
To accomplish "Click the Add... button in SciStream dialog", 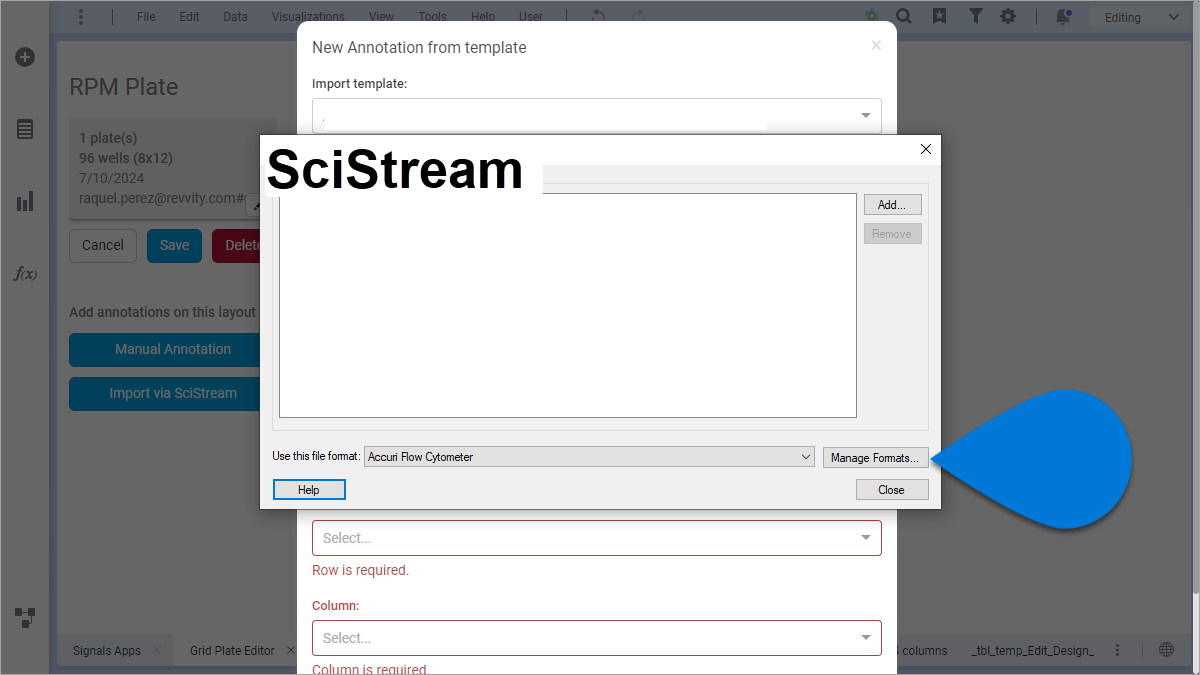I will [x=892, y=205].
